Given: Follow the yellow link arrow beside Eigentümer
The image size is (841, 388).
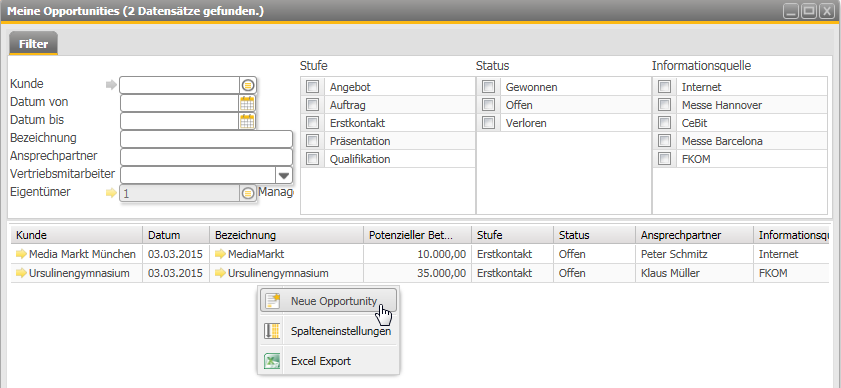Looking at the screenshot, I should tap(111, 193).
